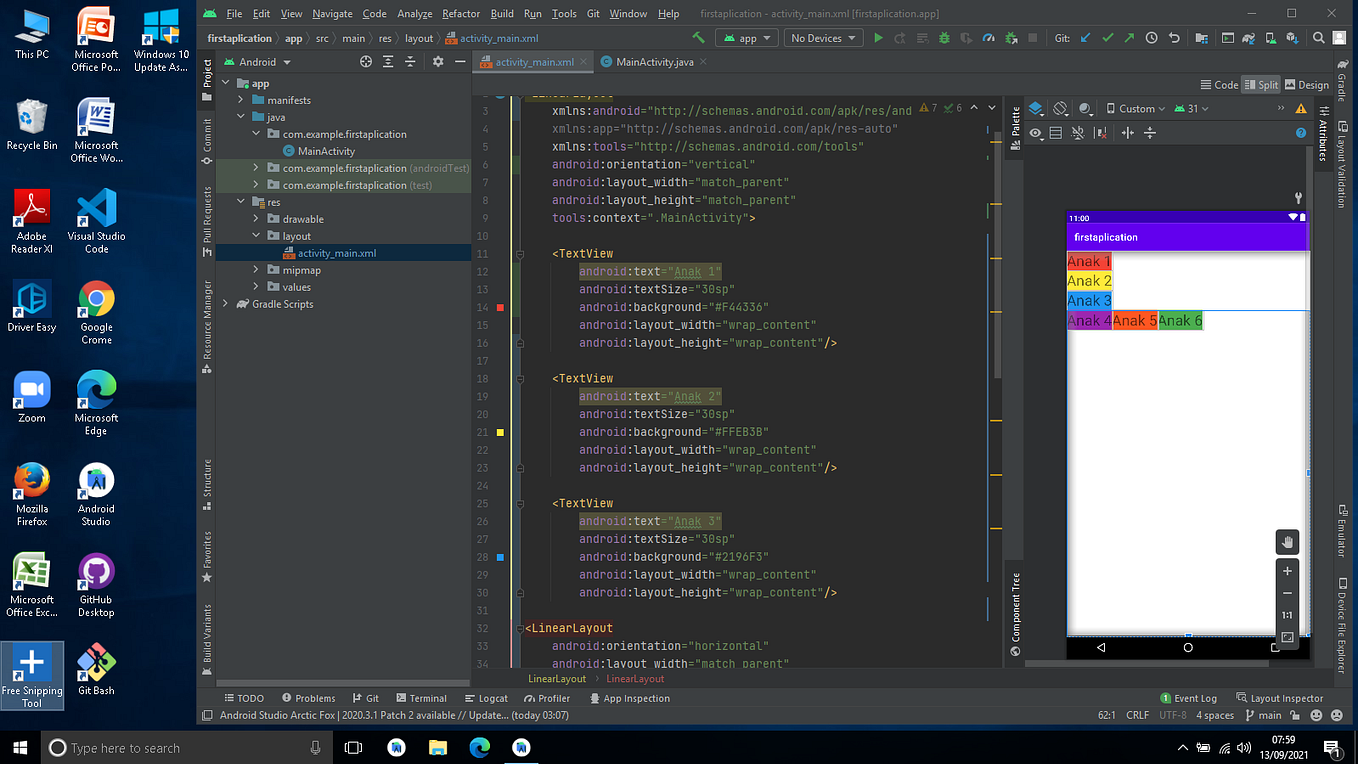
Task: Toggle orientation in the layout preview toolbar
Action: (1061, 108)
